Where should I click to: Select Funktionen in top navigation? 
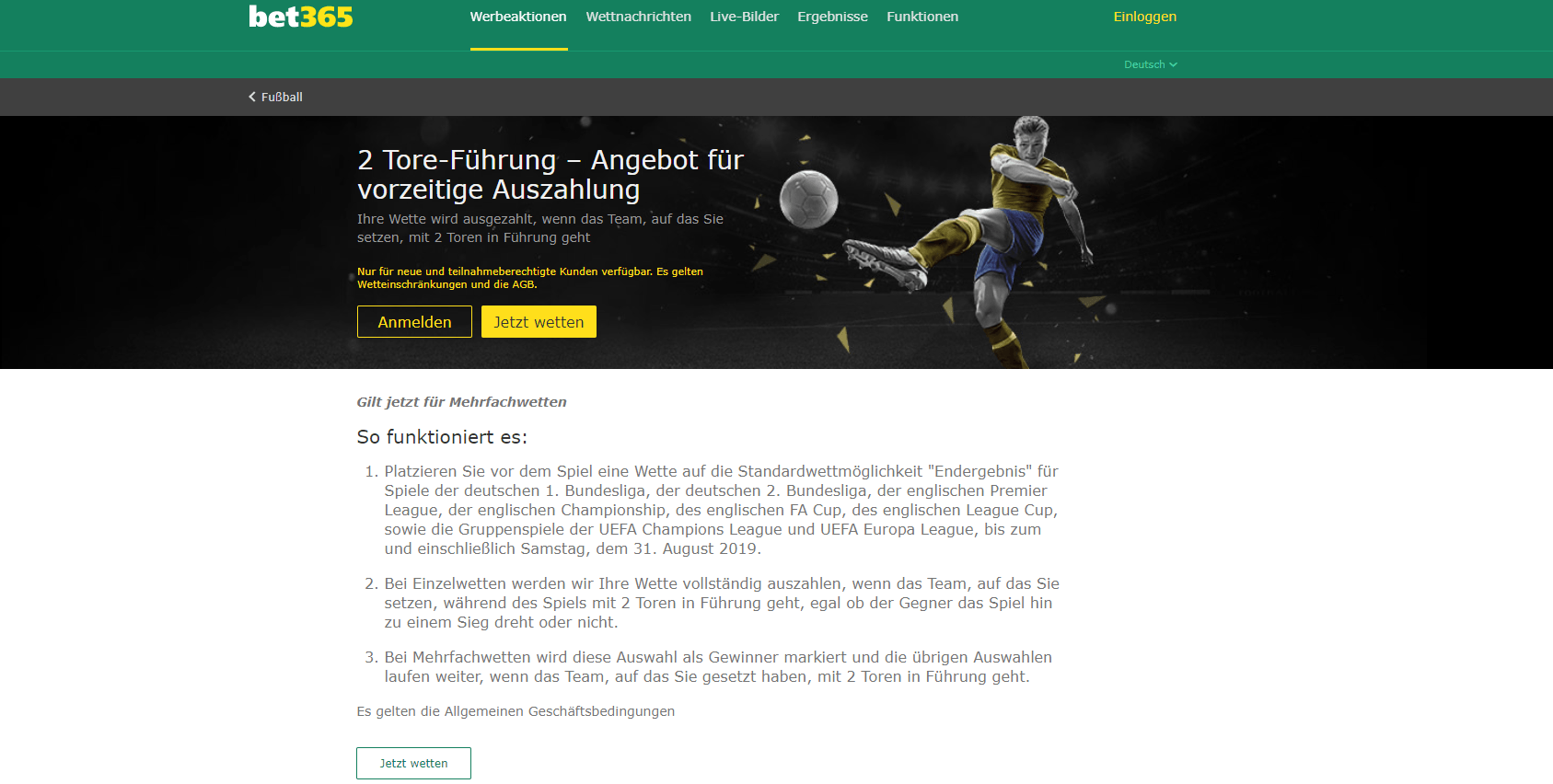pyautogui.click(x=922, y=17)
